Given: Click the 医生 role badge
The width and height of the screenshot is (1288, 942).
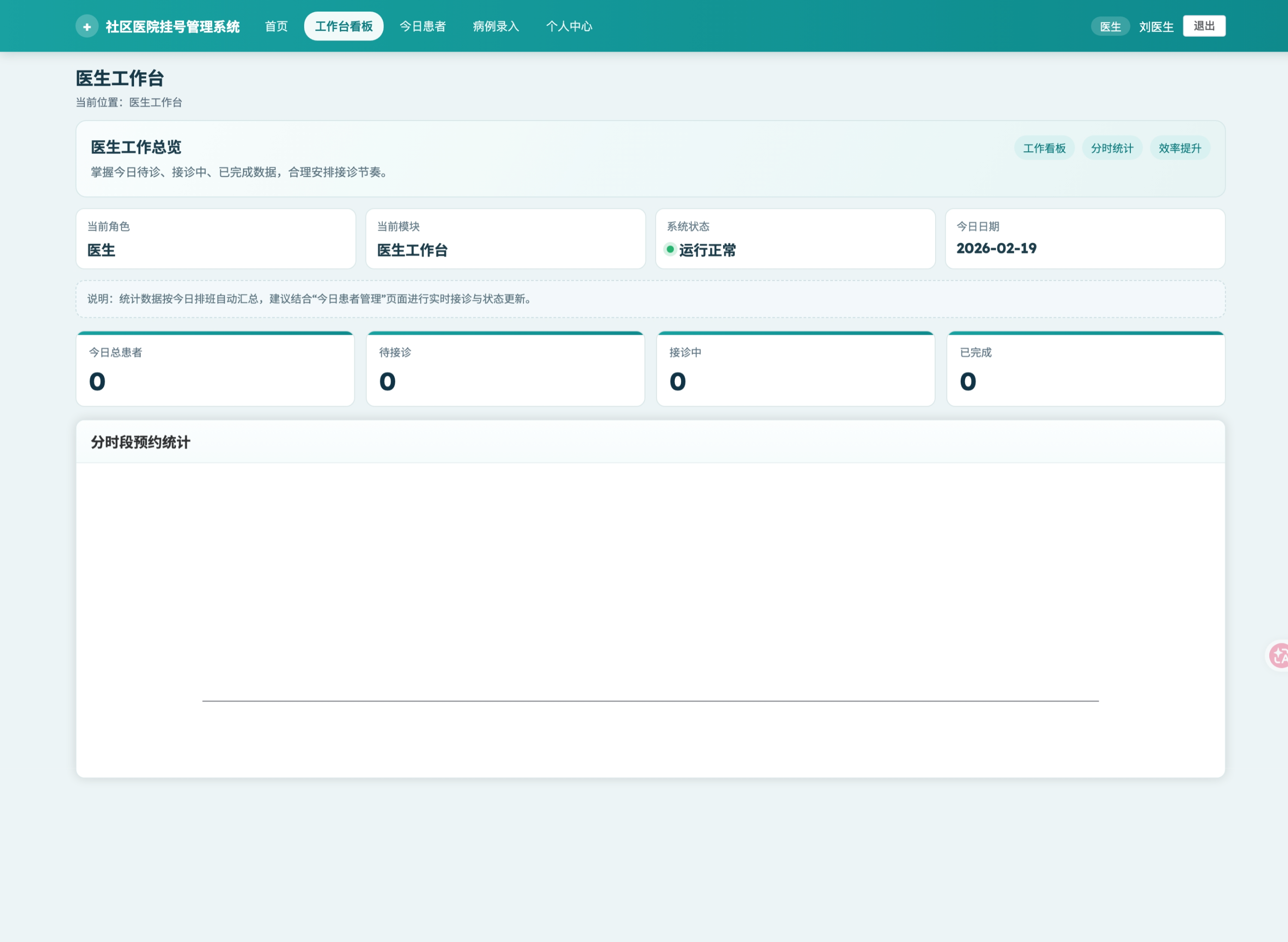Looking at the screenshot, I should point(1110,27).
